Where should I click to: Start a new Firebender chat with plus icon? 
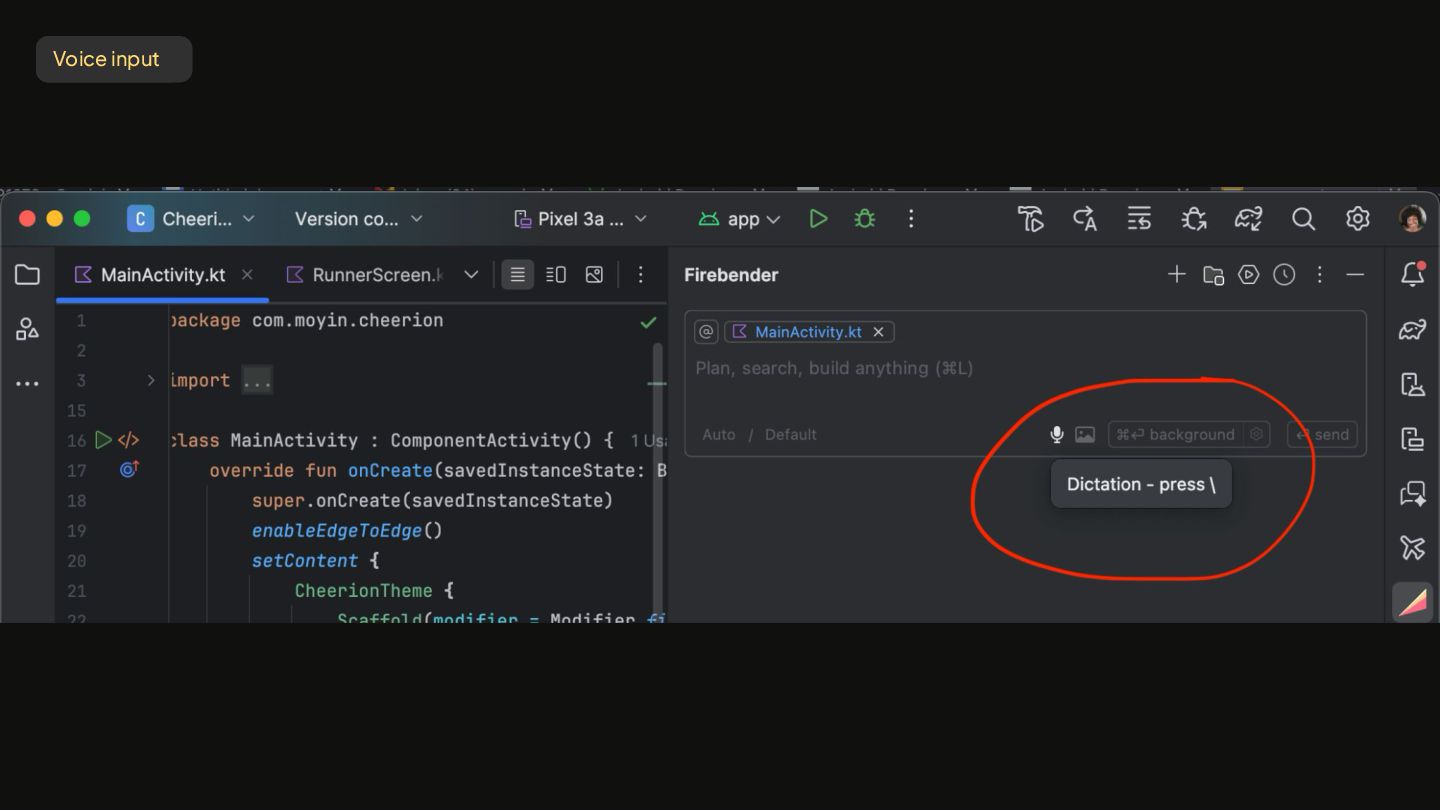point(1176,275)
